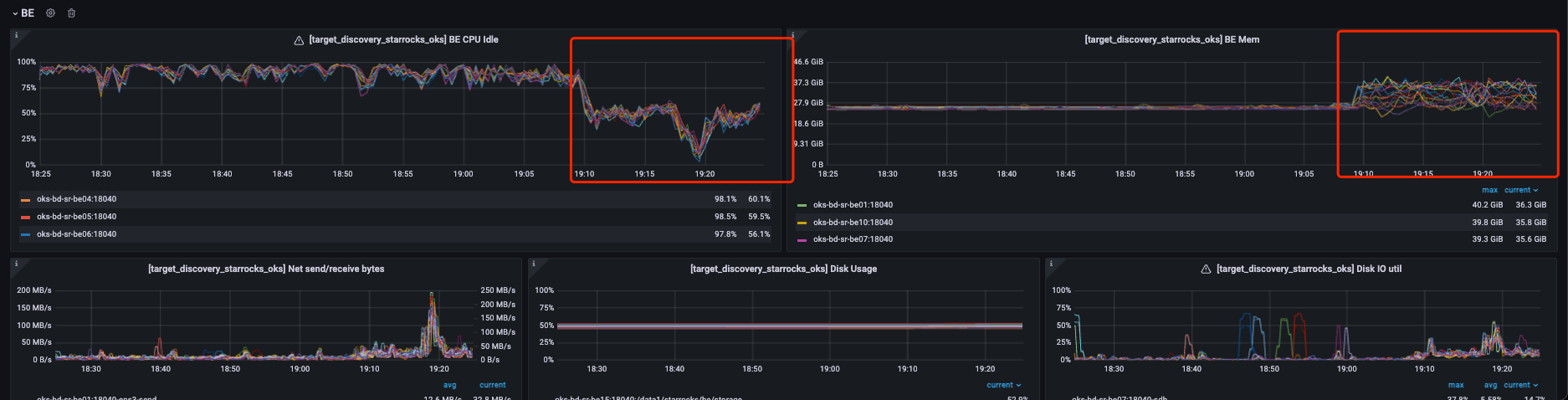This screenshot has height=400, width=1568.
Task: Open the BE row settings gear
Action: pyautogui.click(x=50, y=13)
